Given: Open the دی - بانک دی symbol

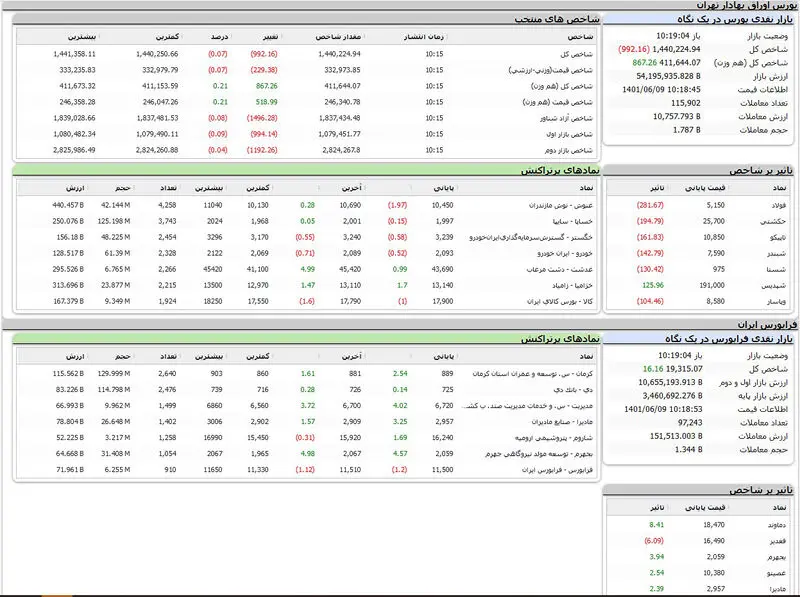Looking at the screenshot, I should pyautogui.click(x=573, y=390).
